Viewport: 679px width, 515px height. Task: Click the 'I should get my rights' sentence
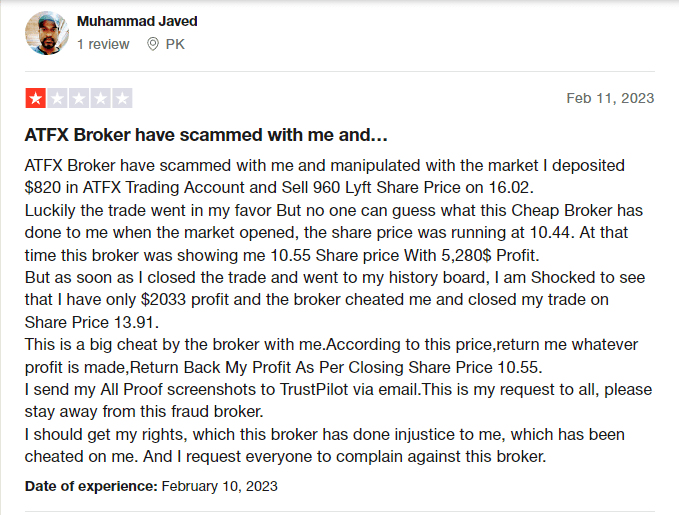coord(325,445)
